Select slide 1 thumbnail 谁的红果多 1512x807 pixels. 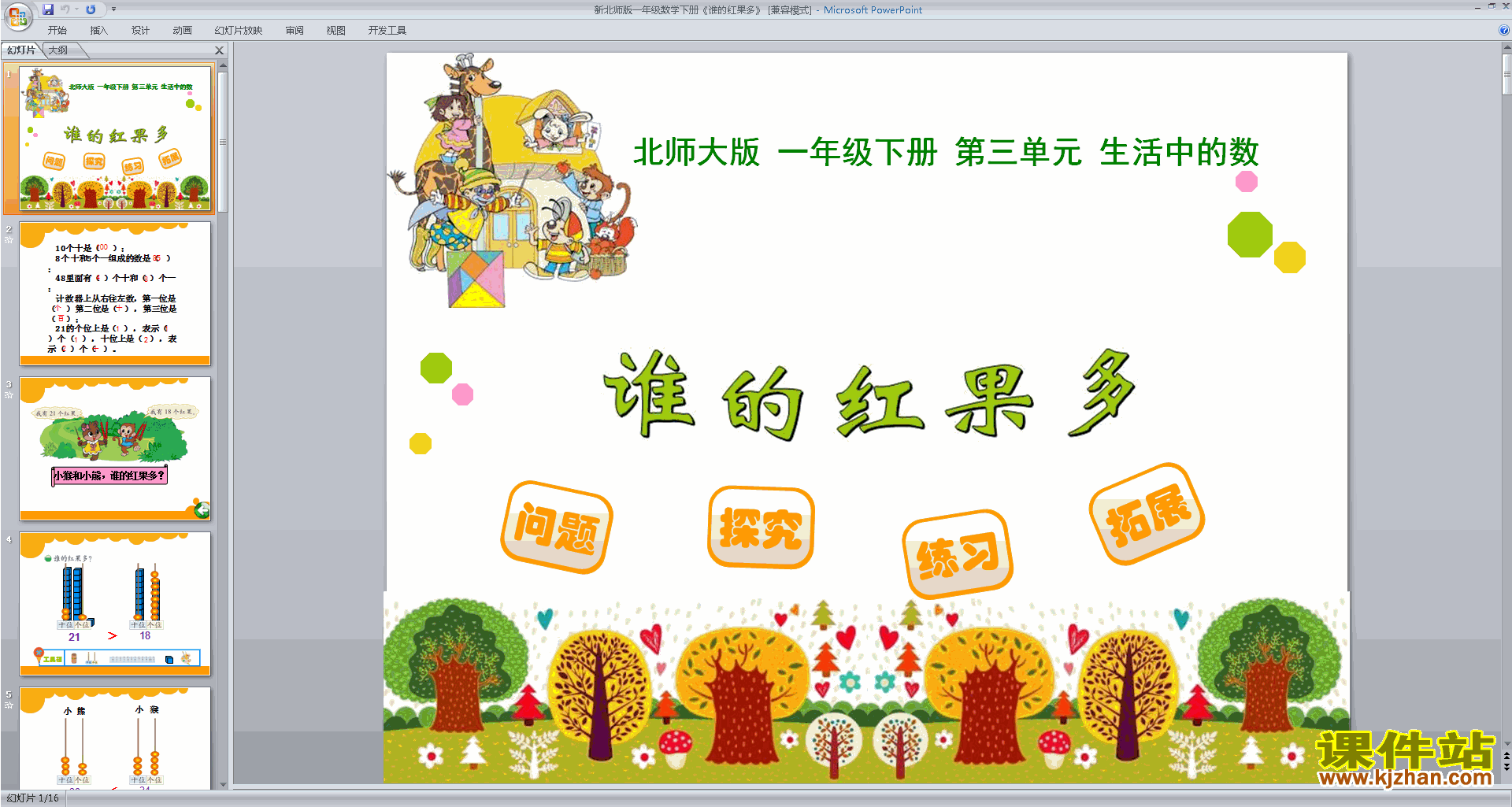click(x=115, y=139)
